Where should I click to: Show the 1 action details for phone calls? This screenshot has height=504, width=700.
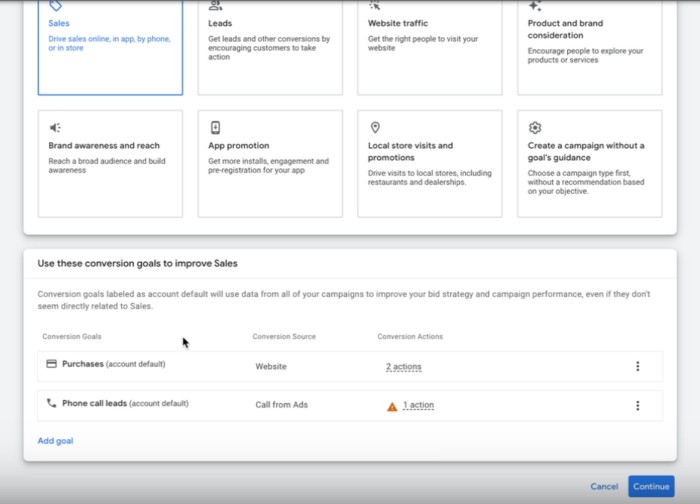coord(418,406)
